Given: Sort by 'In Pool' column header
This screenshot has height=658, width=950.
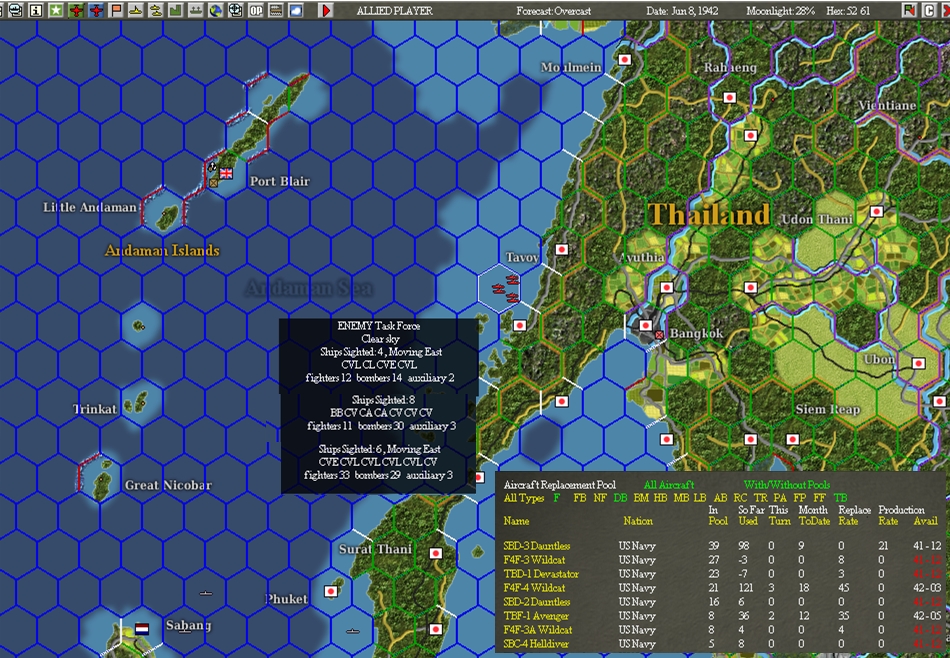Looking at the screenshot, I should [x=718, y=516].
